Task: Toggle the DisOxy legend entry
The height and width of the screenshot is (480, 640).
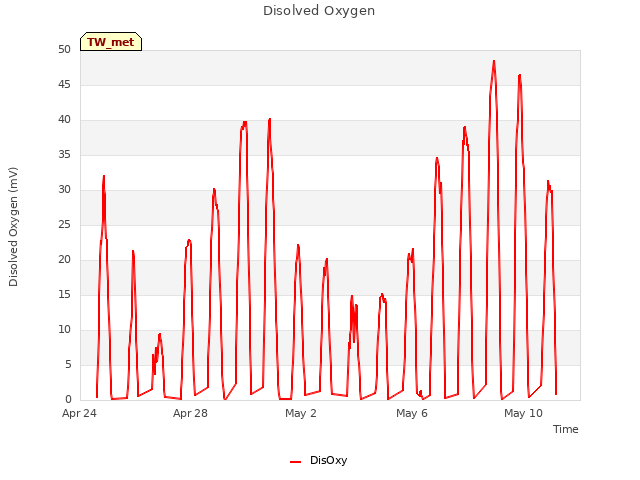Action: (x=318, y=460)
